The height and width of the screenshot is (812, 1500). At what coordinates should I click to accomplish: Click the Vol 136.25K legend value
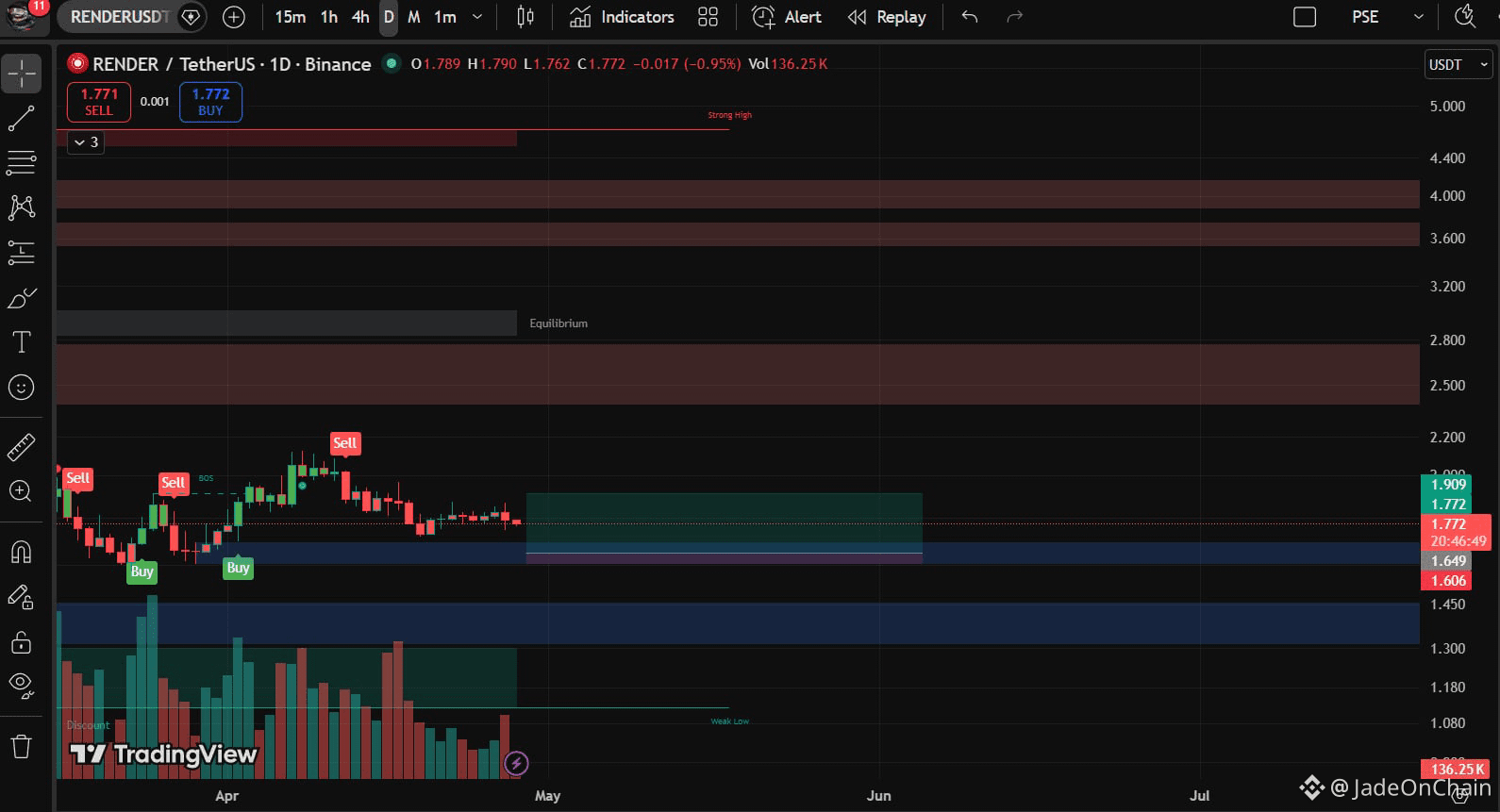click(x=788, y=64)
